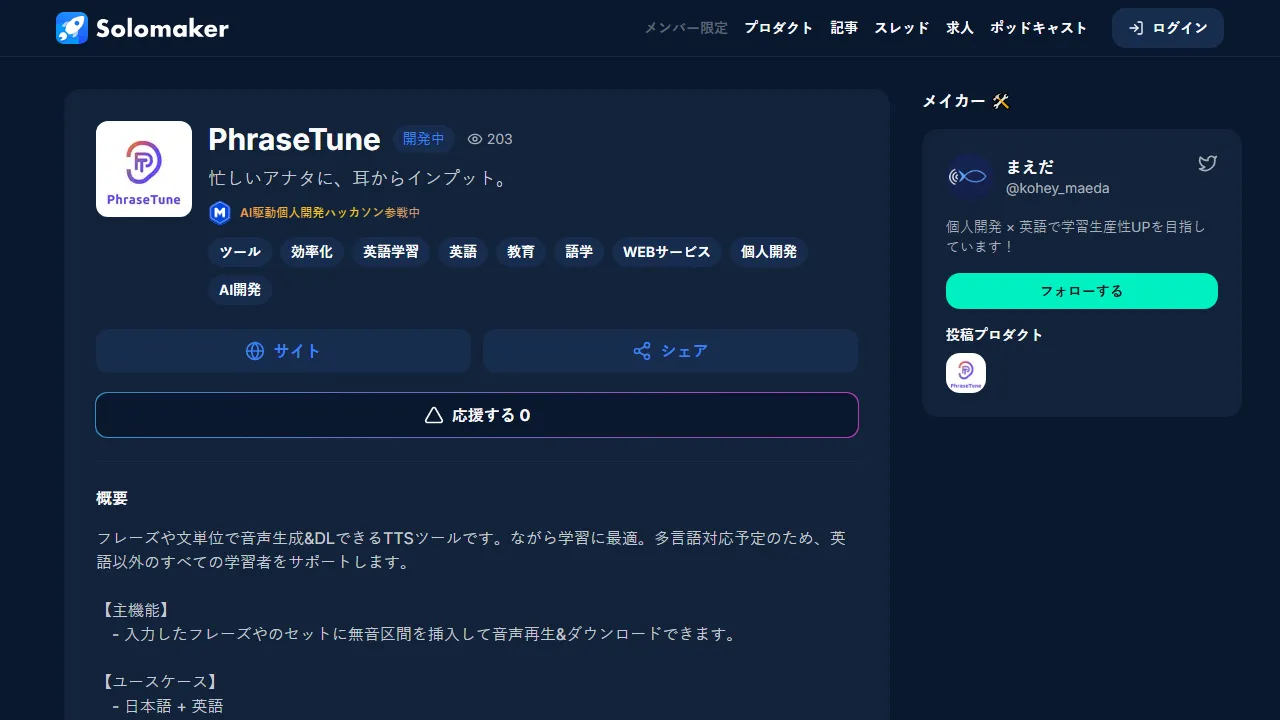The image size is (1280, 720).
Task: Click the WEBサービス tag
Action: pyautogui.click(x=666, y=252)
